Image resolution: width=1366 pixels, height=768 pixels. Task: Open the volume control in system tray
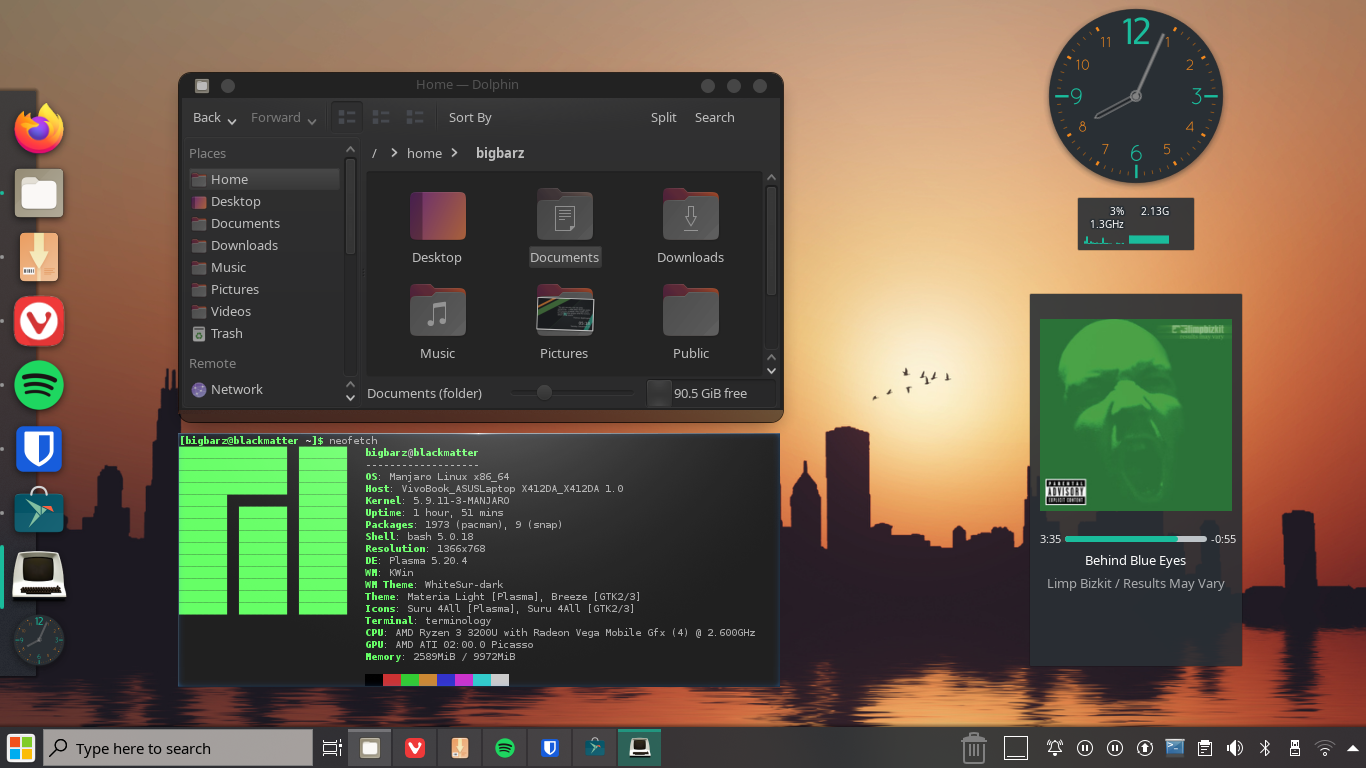[x=1235, y=748]
